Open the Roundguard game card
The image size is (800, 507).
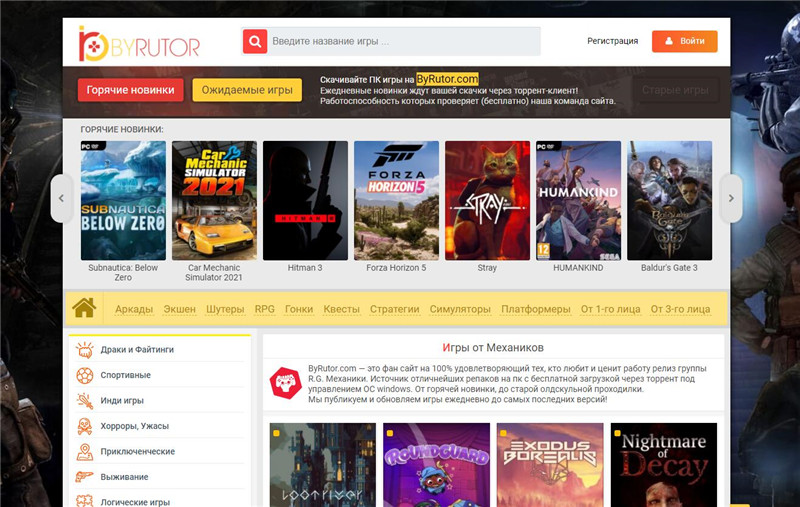436,465
